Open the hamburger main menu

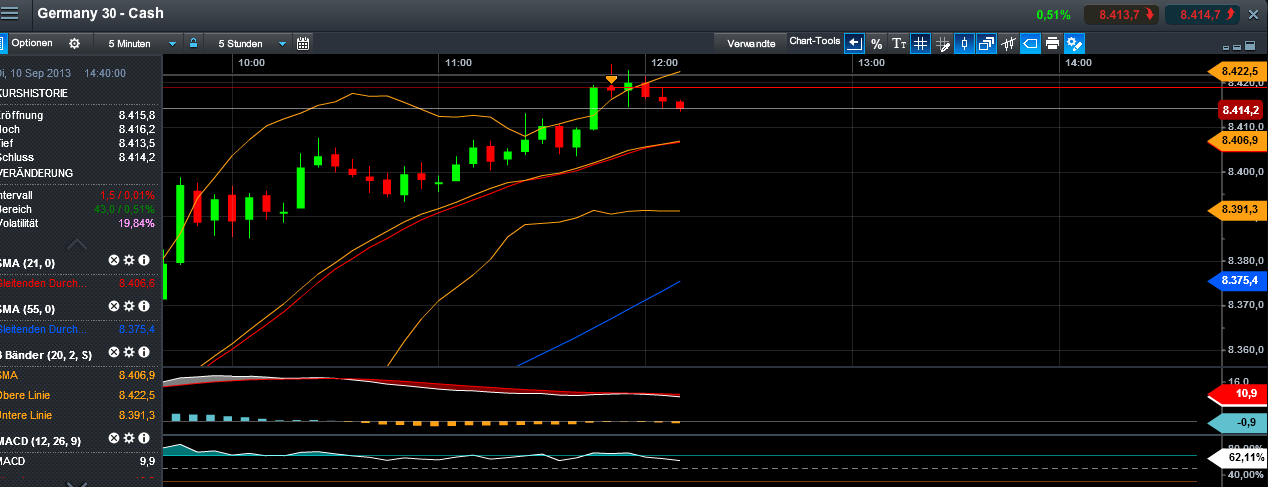(x=11, y=14)
